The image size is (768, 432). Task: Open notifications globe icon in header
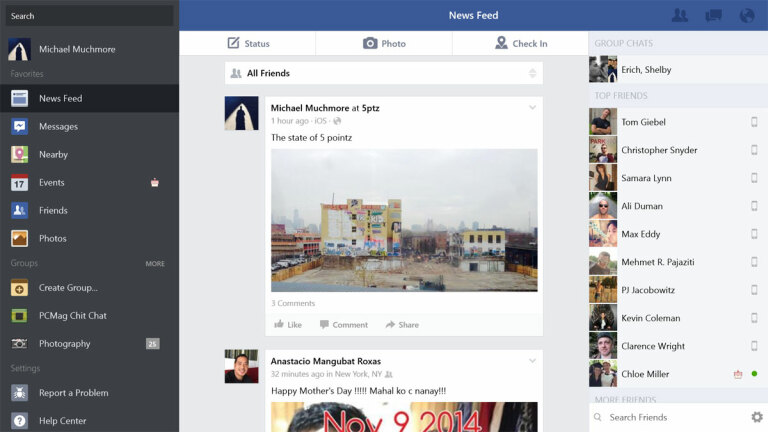pyautogui.click(x=747, y=15)
